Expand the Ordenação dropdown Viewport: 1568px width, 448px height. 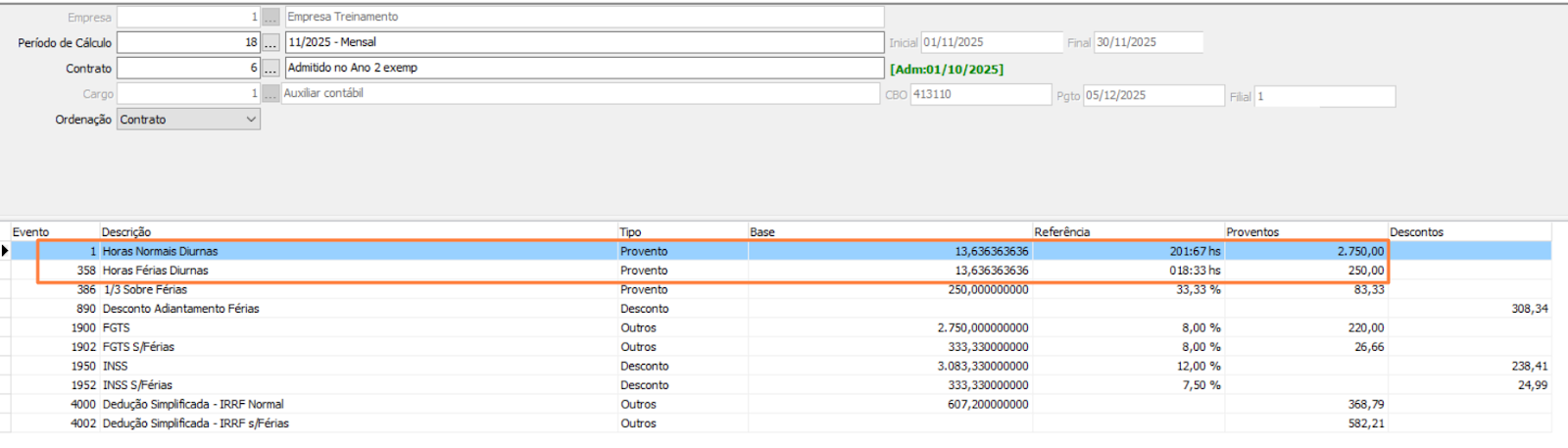(251, 120)
